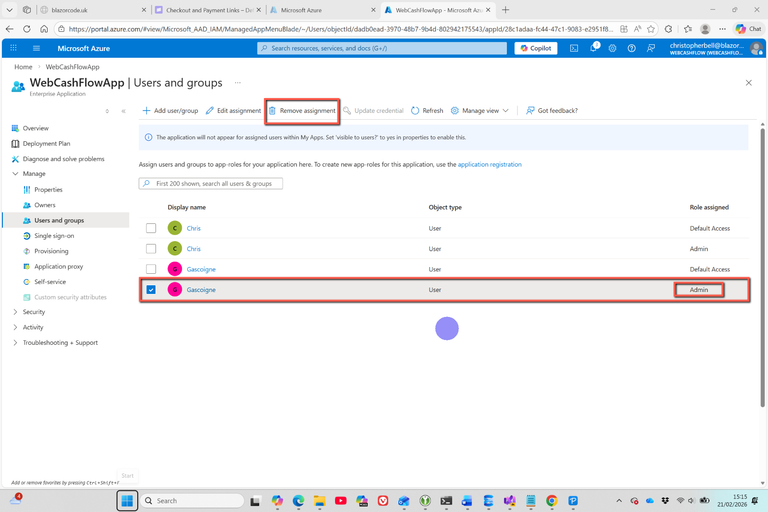Open the Azure portal hamburger menu
This screenshot has width=768, height=512.
pyautogui.click(x=37, y=48)
